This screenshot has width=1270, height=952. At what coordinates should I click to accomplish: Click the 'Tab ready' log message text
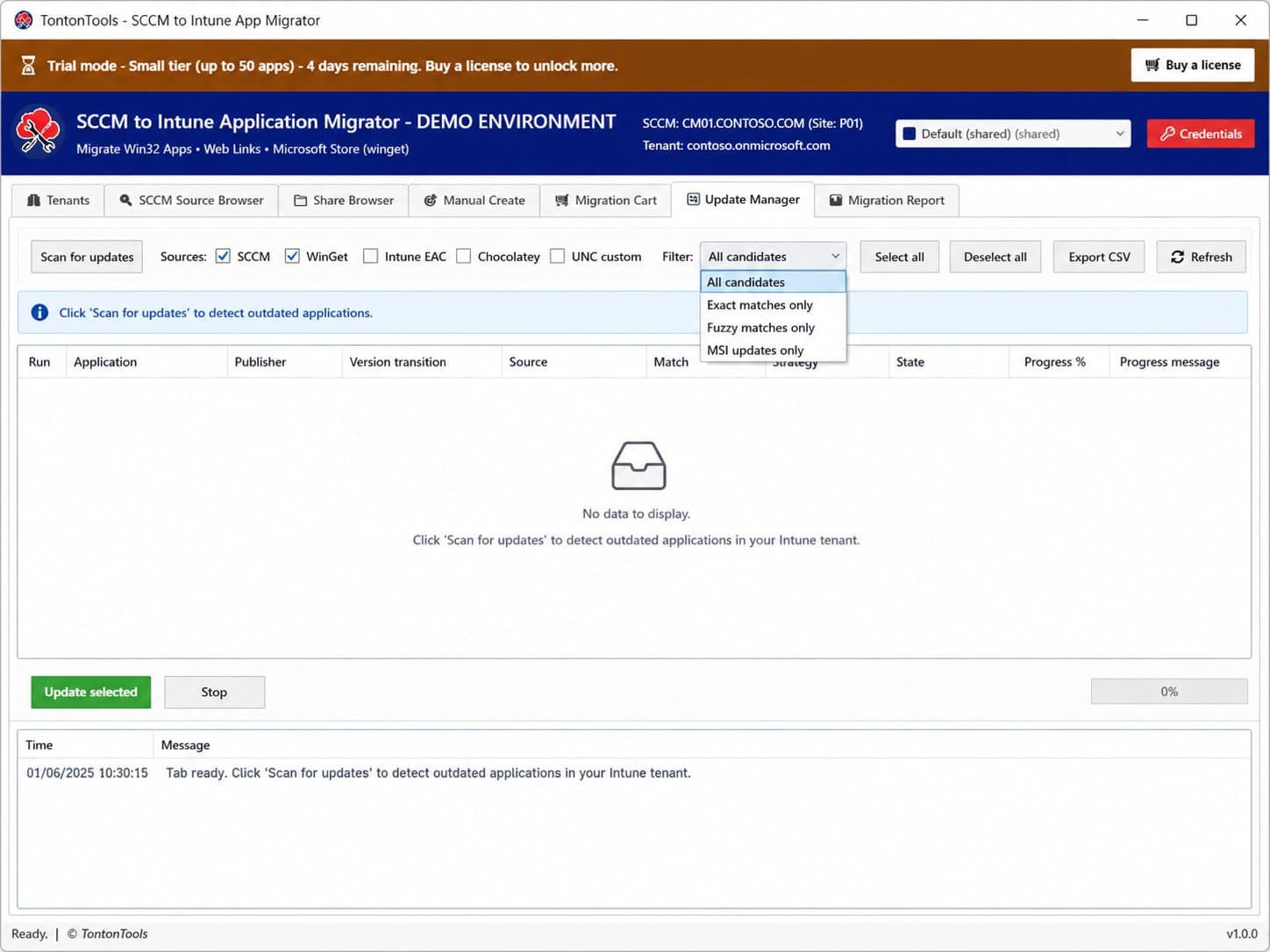pos(428,773)
